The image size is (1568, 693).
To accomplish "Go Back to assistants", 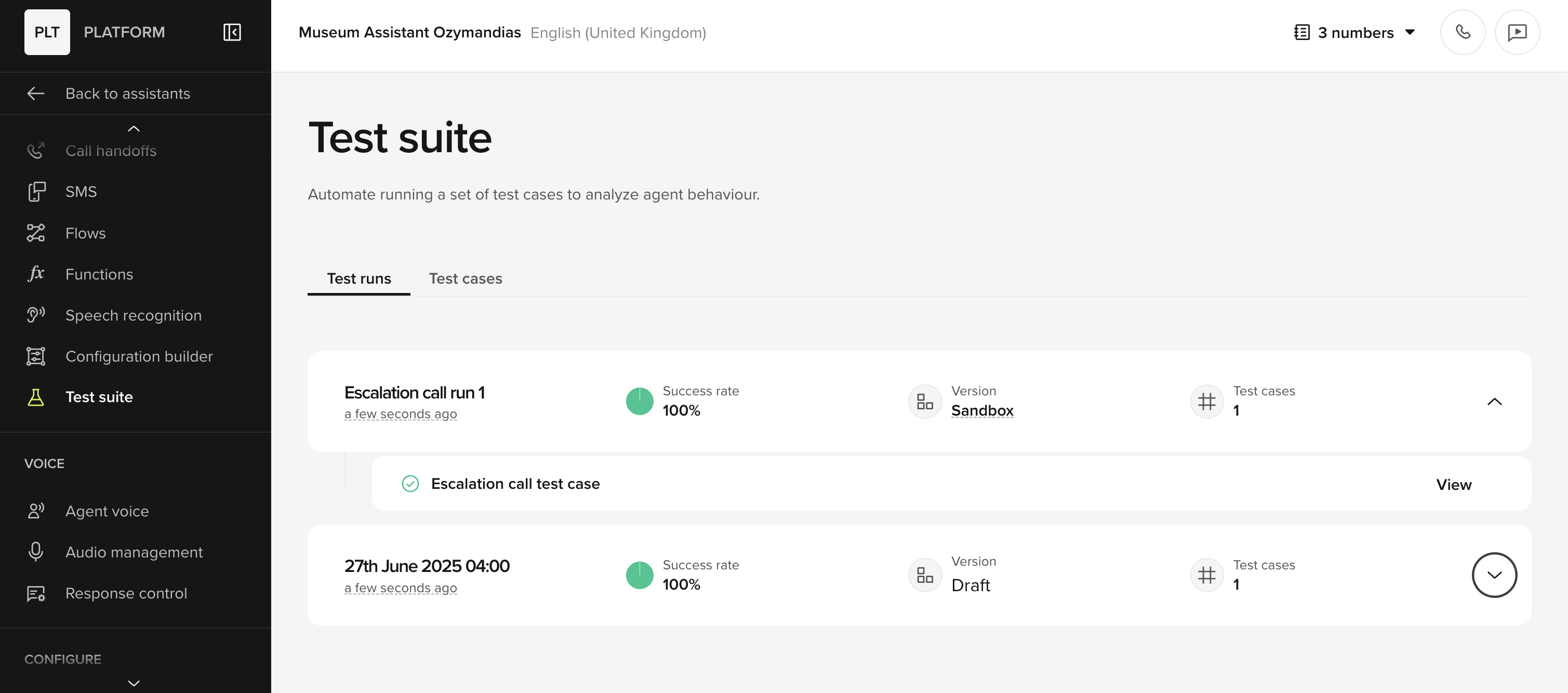I will 127,94.
